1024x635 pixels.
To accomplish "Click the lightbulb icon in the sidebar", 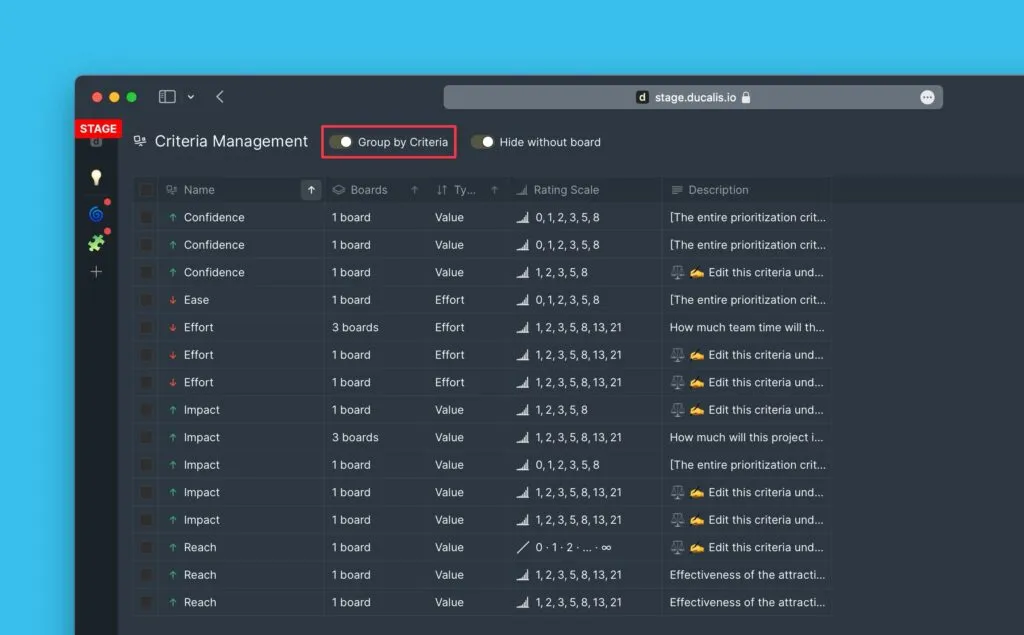I will pos(96,178).
